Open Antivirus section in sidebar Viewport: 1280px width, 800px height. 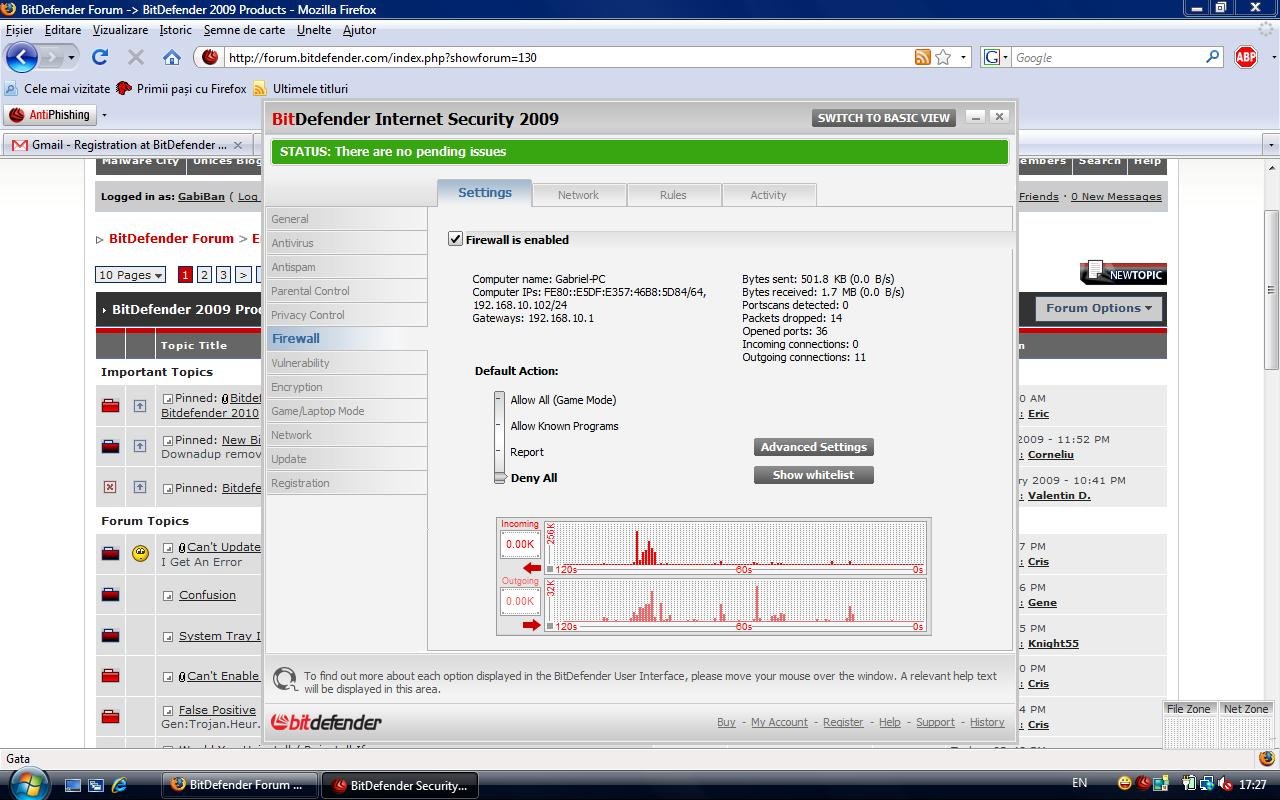tap(346, 243)
